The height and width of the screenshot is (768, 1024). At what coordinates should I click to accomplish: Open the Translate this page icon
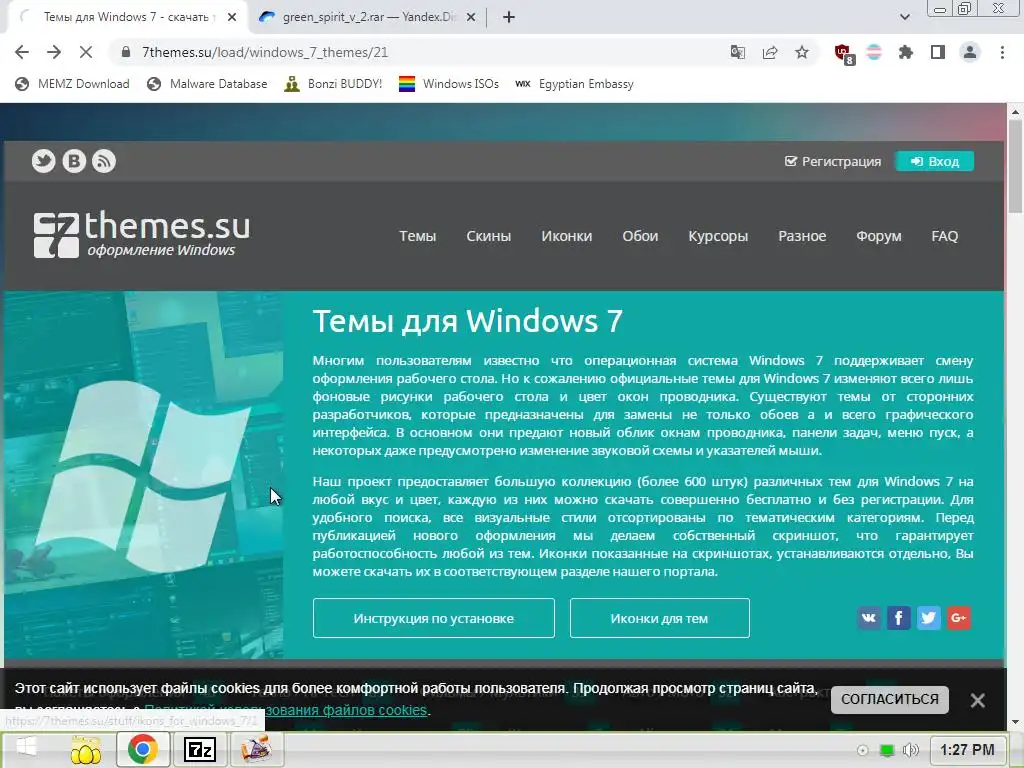pyautogui.click(x=738, y=52)
